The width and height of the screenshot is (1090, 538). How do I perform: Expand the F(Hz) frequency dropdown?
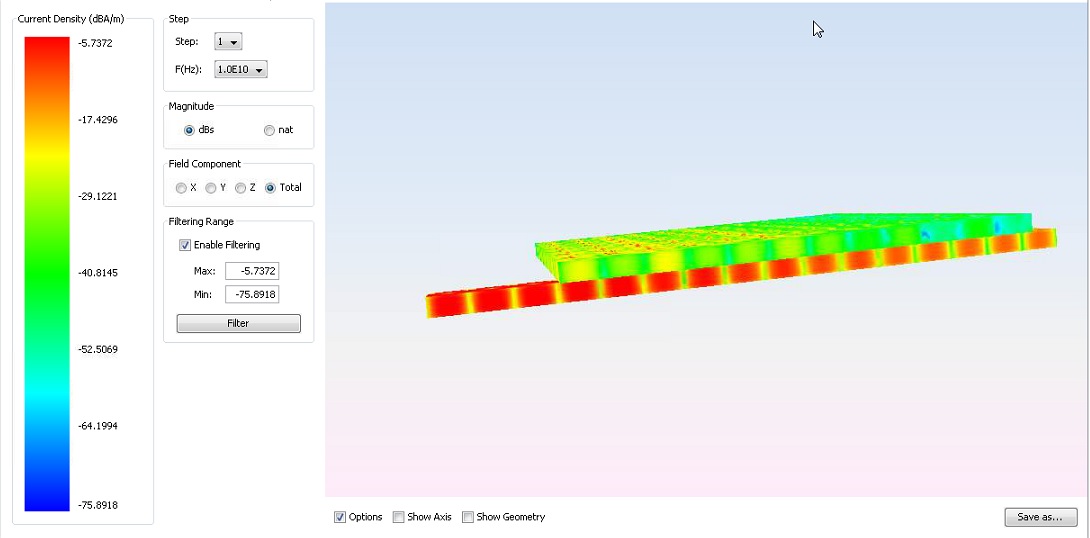[241, 70]
